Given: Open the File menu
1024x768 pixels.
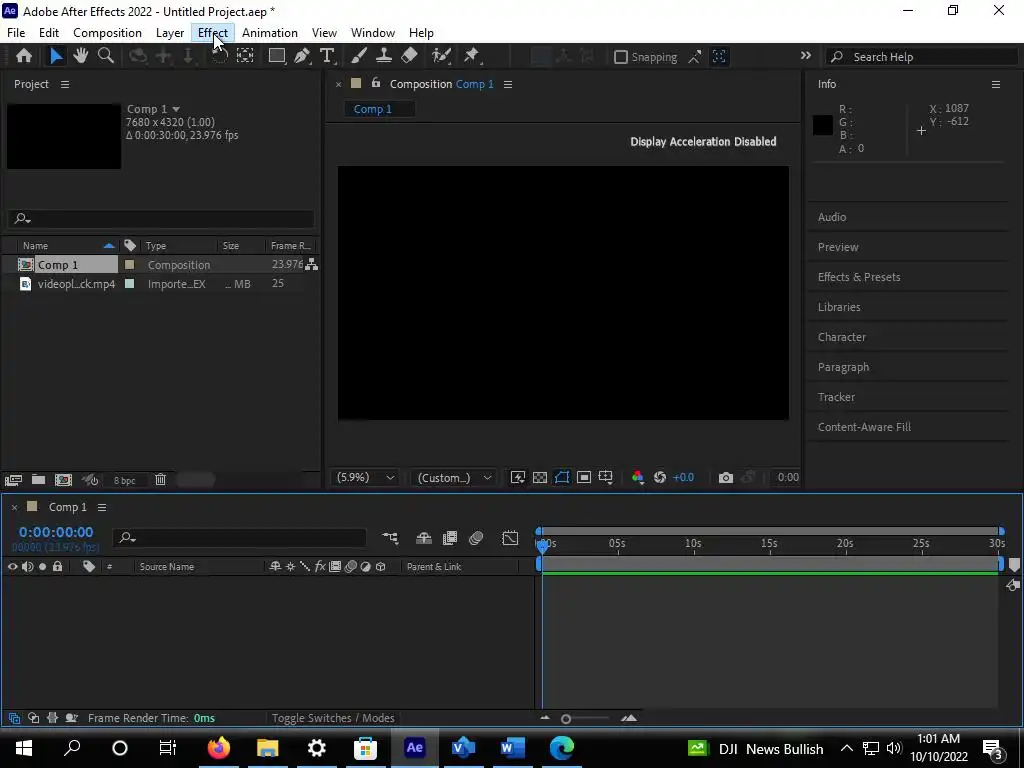Looking at the screenshot, I should (16, 33).
